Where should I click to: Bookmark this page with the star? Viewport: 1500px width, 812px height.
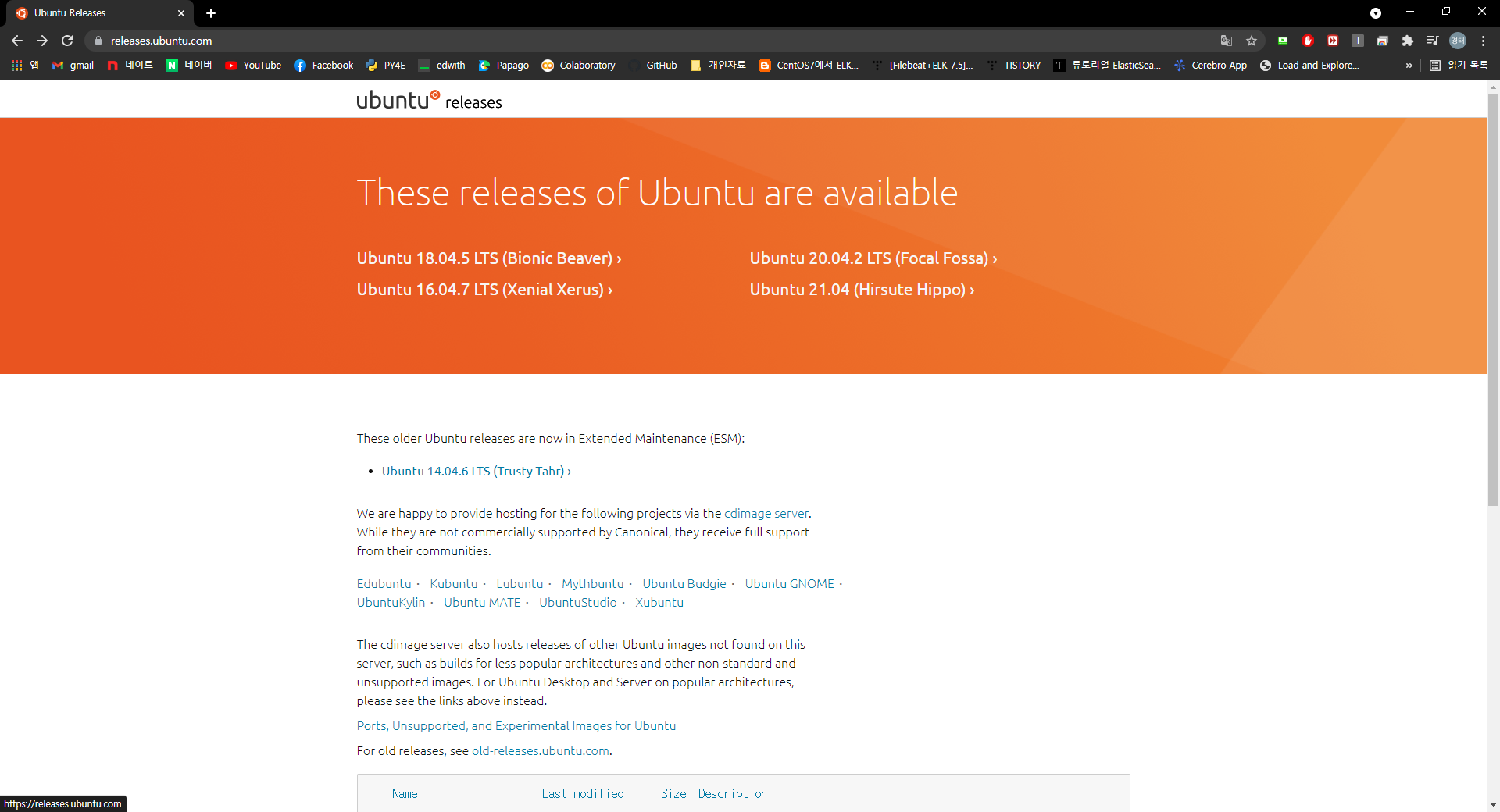[x=1252, y=41]
